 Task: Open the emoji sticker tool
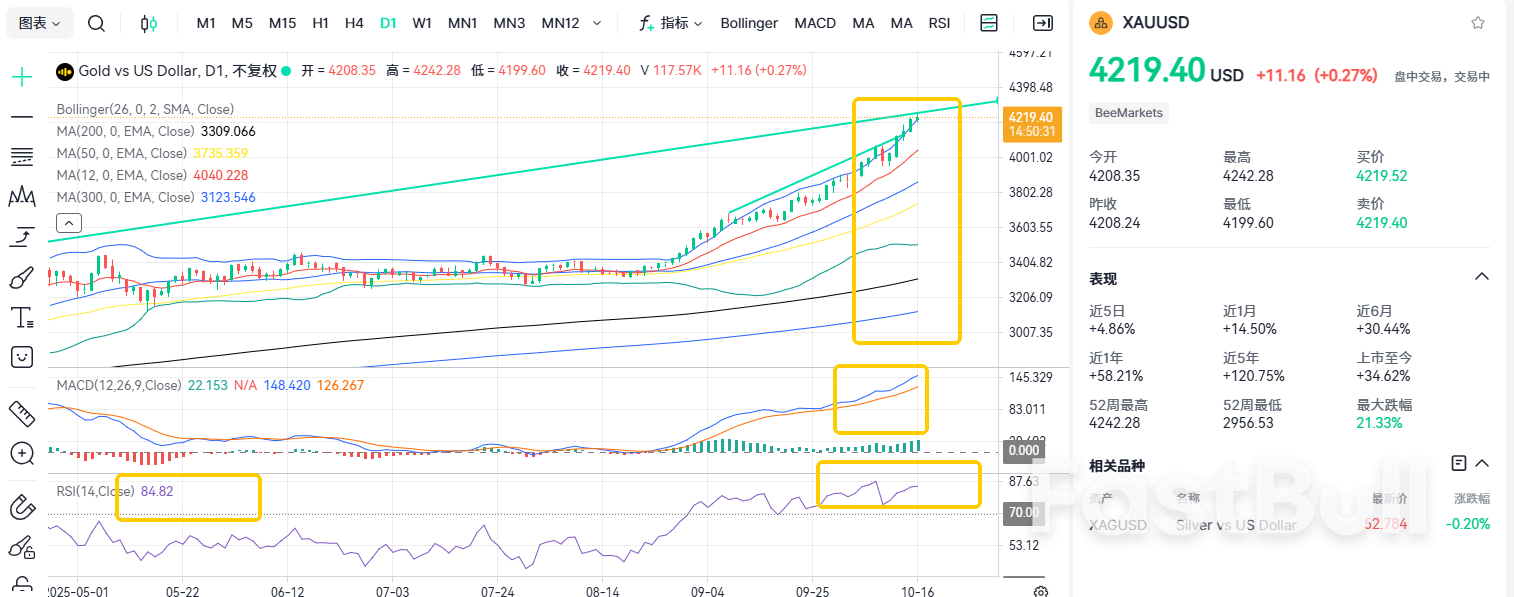[22, 357]
